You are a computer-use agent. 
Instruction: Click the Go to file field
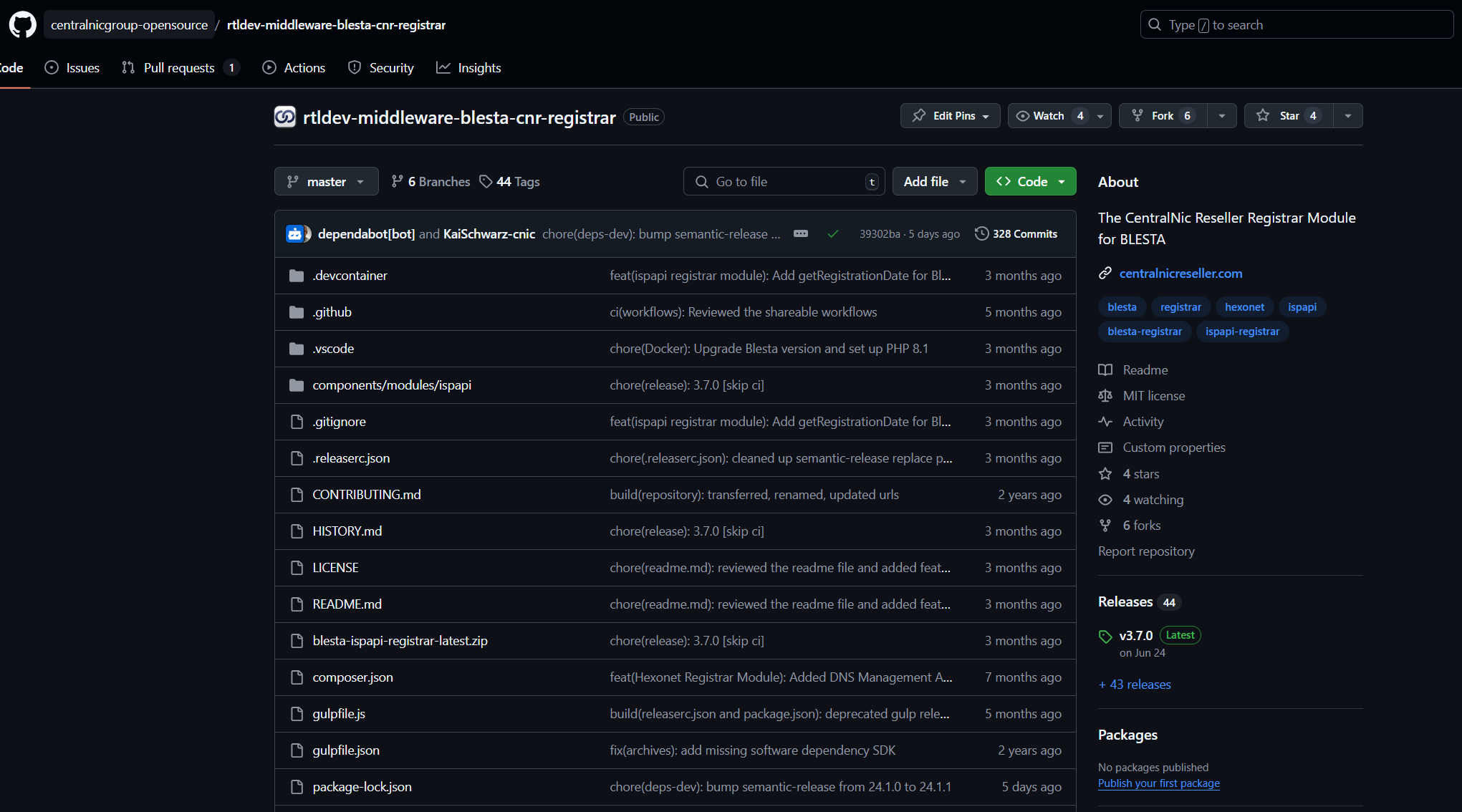(x=784, y=181)
